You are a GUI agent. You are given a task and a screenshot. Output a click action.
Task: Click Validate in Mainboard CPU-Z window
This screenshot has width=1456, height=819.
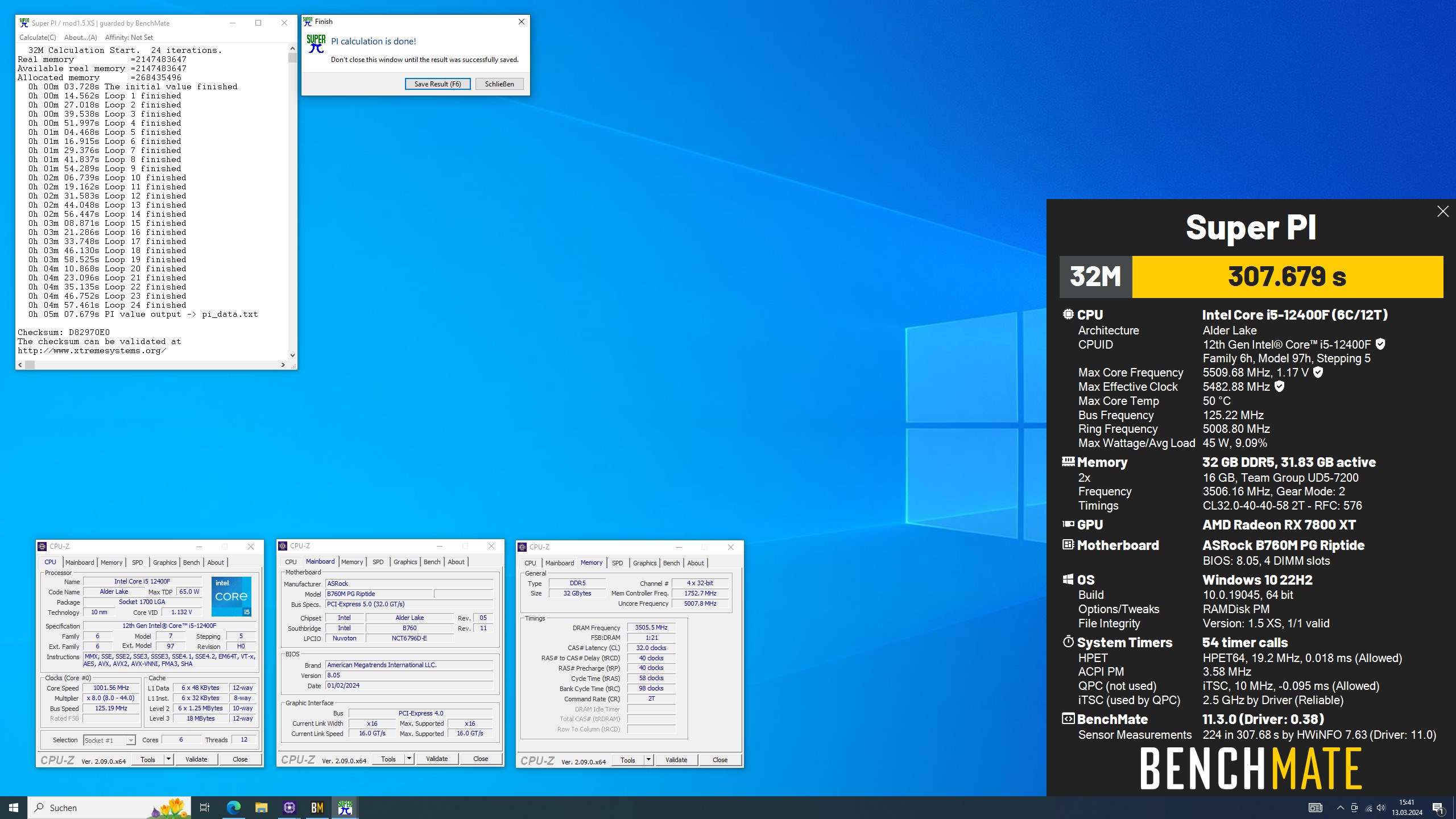tap(437, 759)
